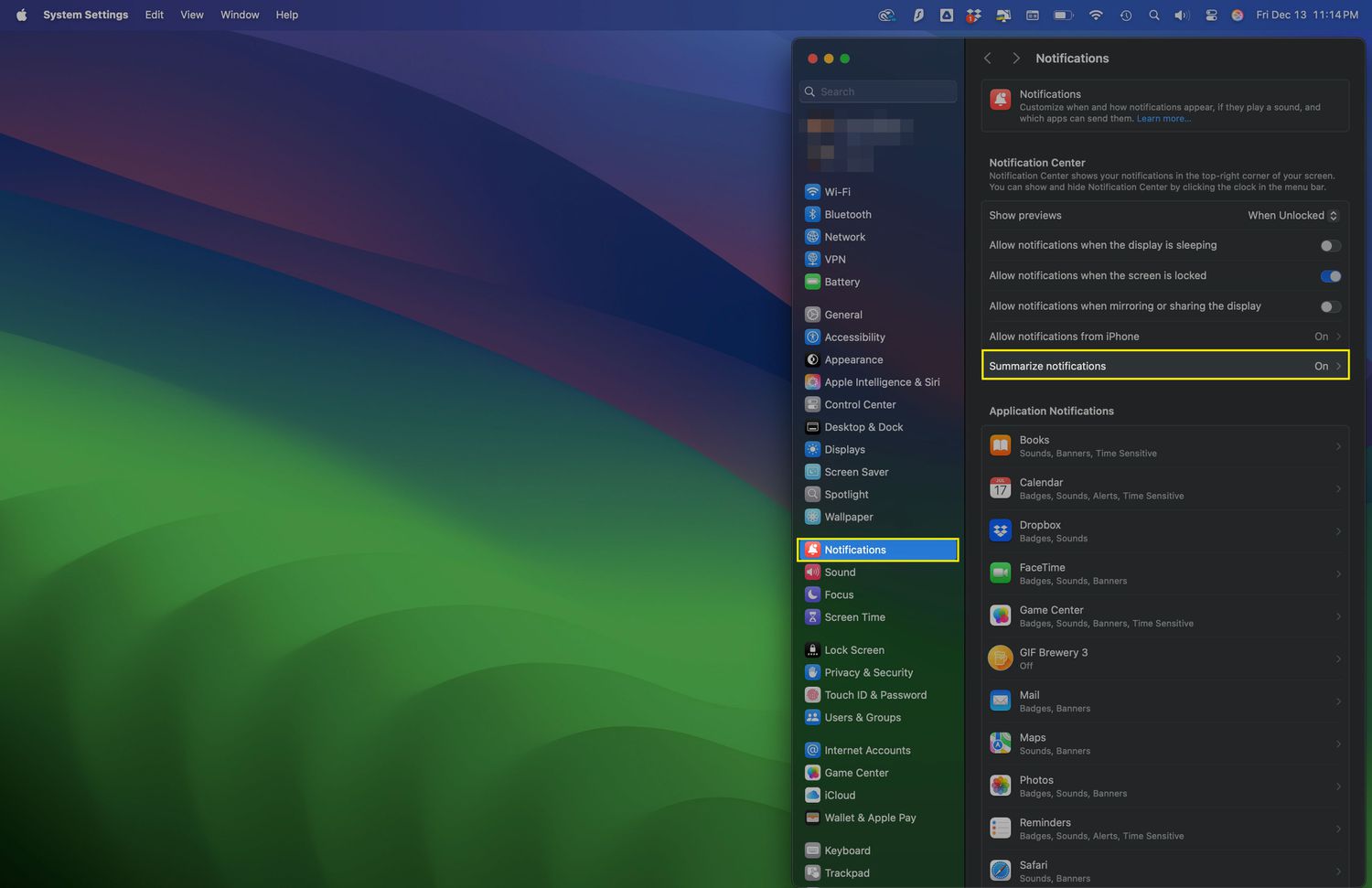Open Bluetooth settings from the sidebar icon
This screenshot has width=1372, height=888.
point(812,214)
